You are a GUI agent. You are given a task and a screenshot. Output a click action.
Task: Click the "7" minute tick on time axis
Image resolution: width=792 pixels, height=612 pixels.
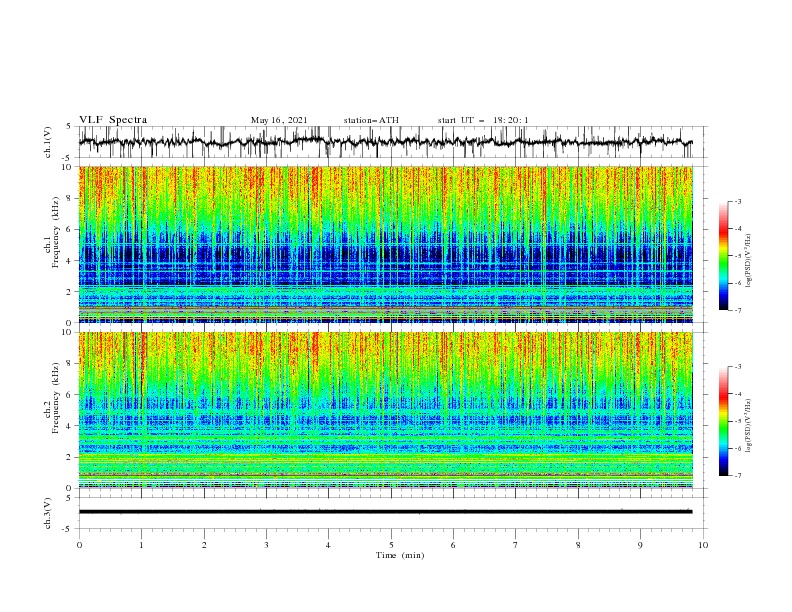tap(516, 545)
